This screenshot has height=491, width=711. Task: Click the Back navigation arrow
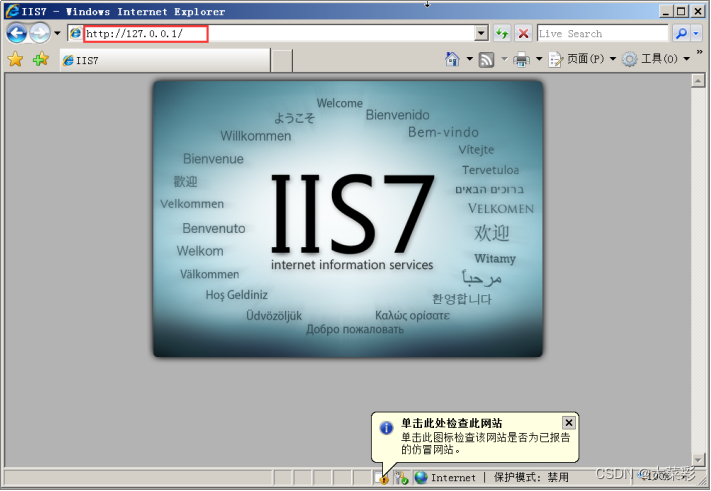[x=17, y=33]
